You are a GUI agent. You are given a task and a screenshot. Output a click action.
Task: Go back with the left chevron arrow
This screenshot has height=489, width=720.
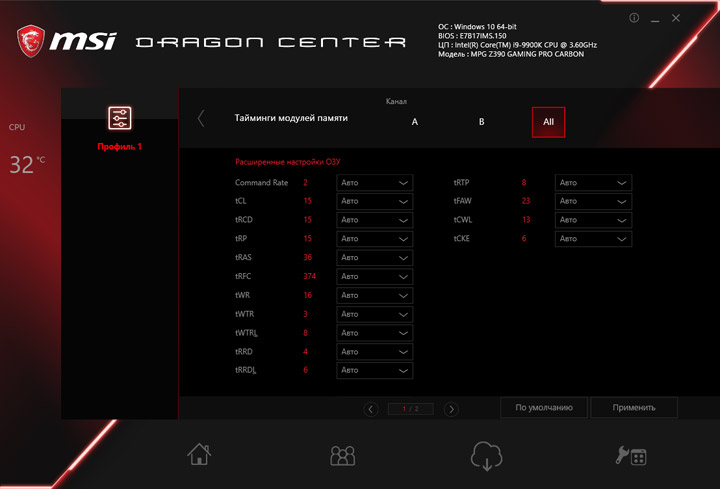pyautogui.click(x=201, y=118)
